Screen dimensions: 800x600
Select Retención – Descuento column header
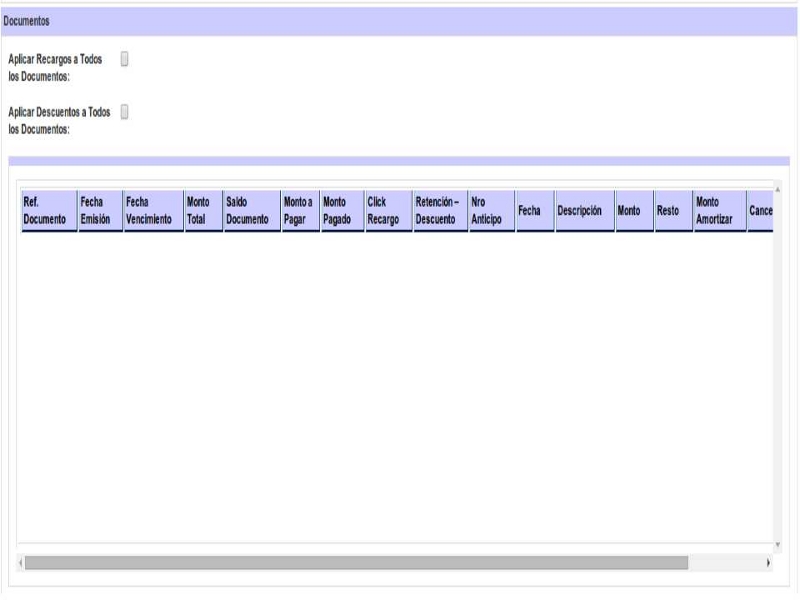click(438, 211)
